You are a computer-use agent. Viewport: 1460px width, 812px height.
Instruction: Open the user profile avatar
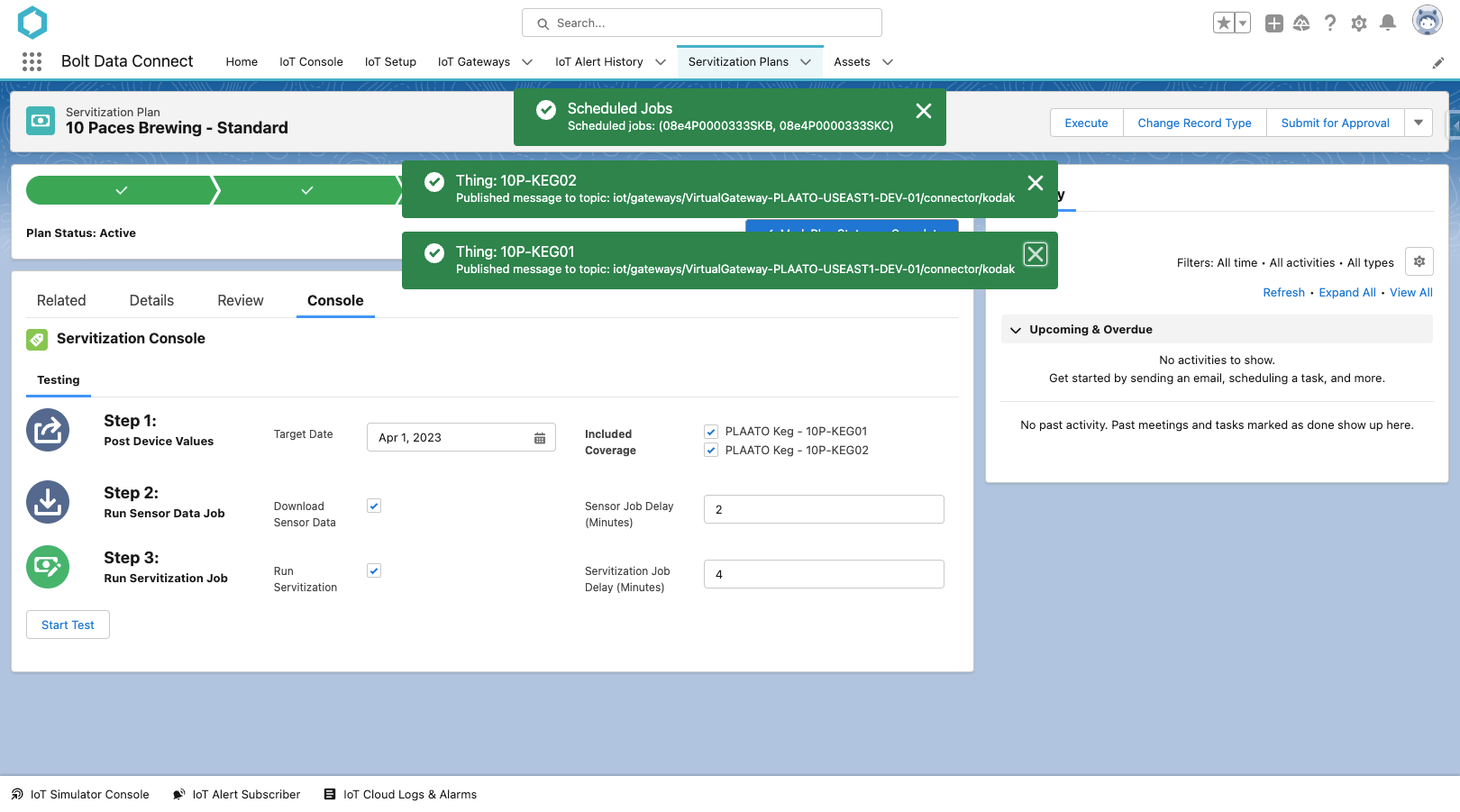point(1428,20)
